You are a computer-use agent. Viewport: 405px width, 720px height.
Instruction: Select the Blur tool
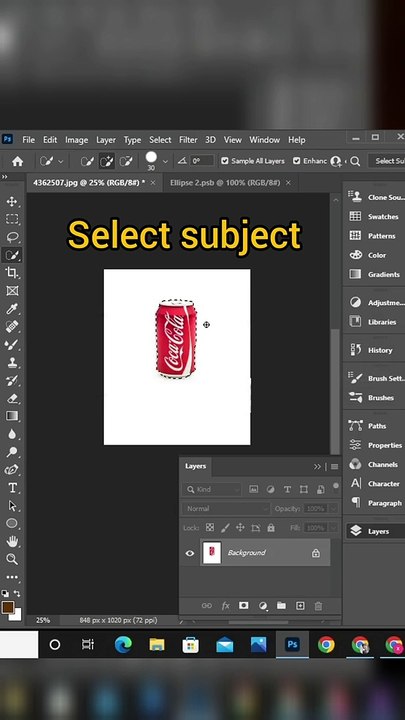point(12,434)
